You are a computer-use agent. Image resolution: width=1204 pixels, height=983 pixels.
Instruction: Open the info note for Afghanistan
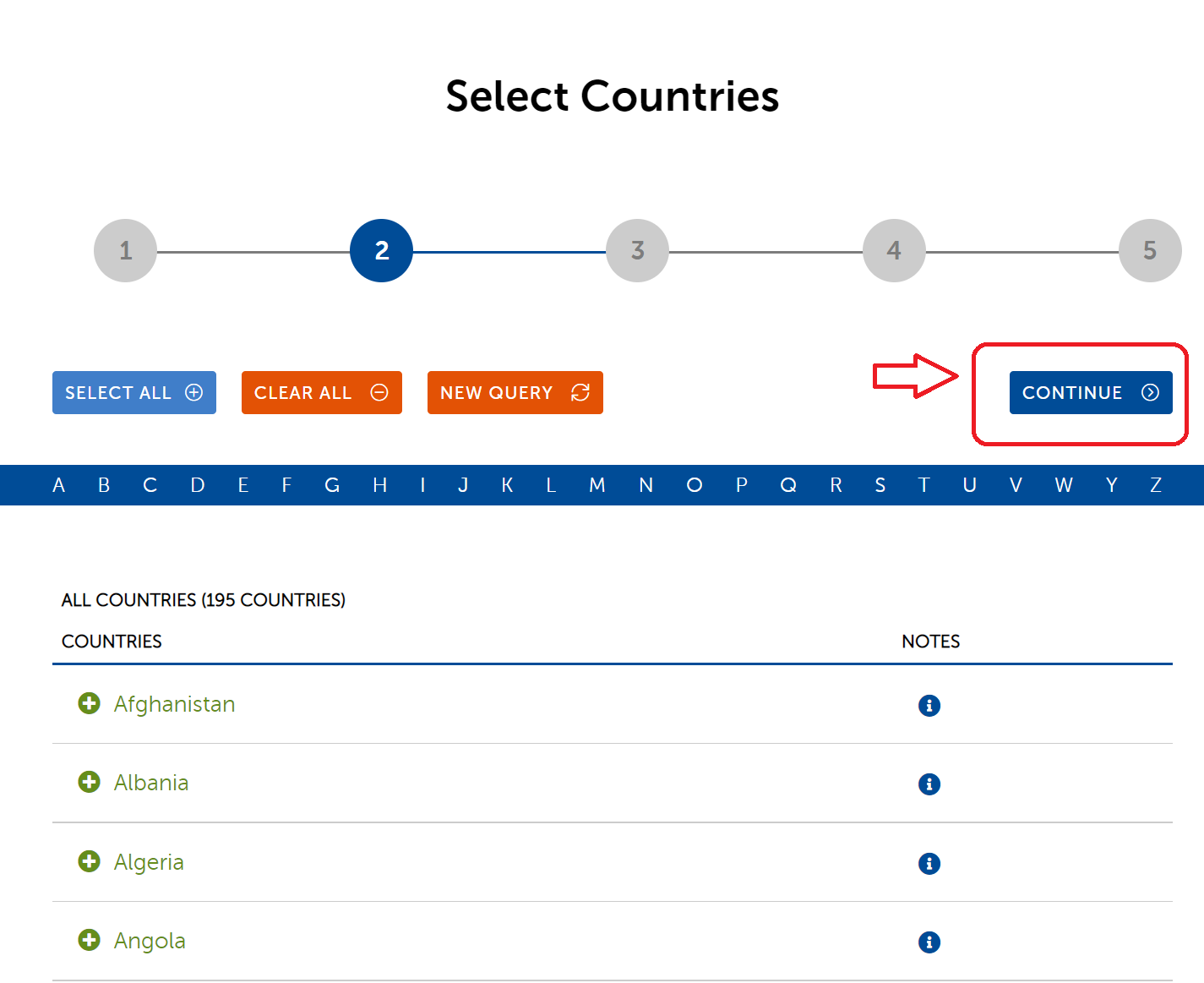pyautogui.click(x=929, y=705)
